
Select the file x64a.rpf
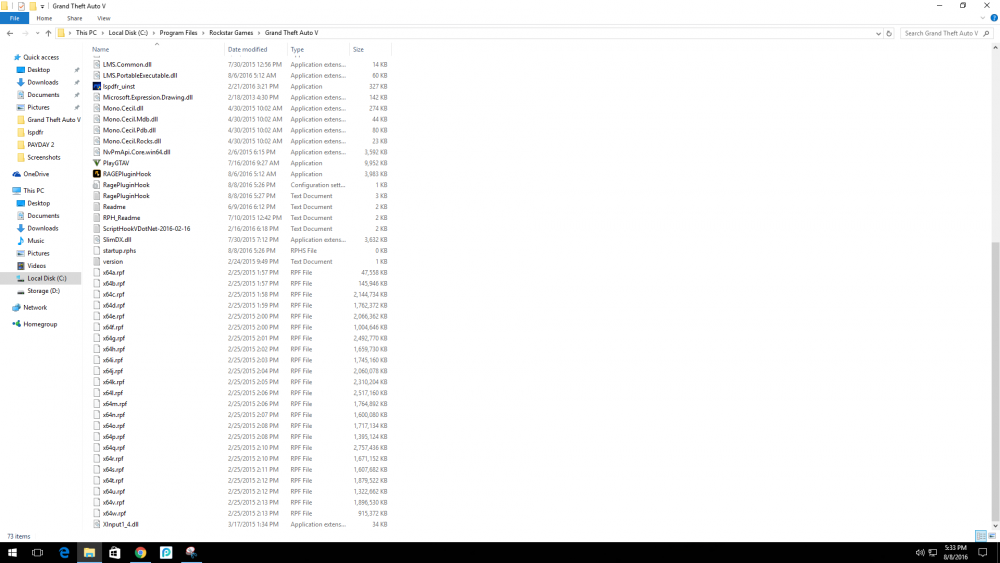pos(114,272)
